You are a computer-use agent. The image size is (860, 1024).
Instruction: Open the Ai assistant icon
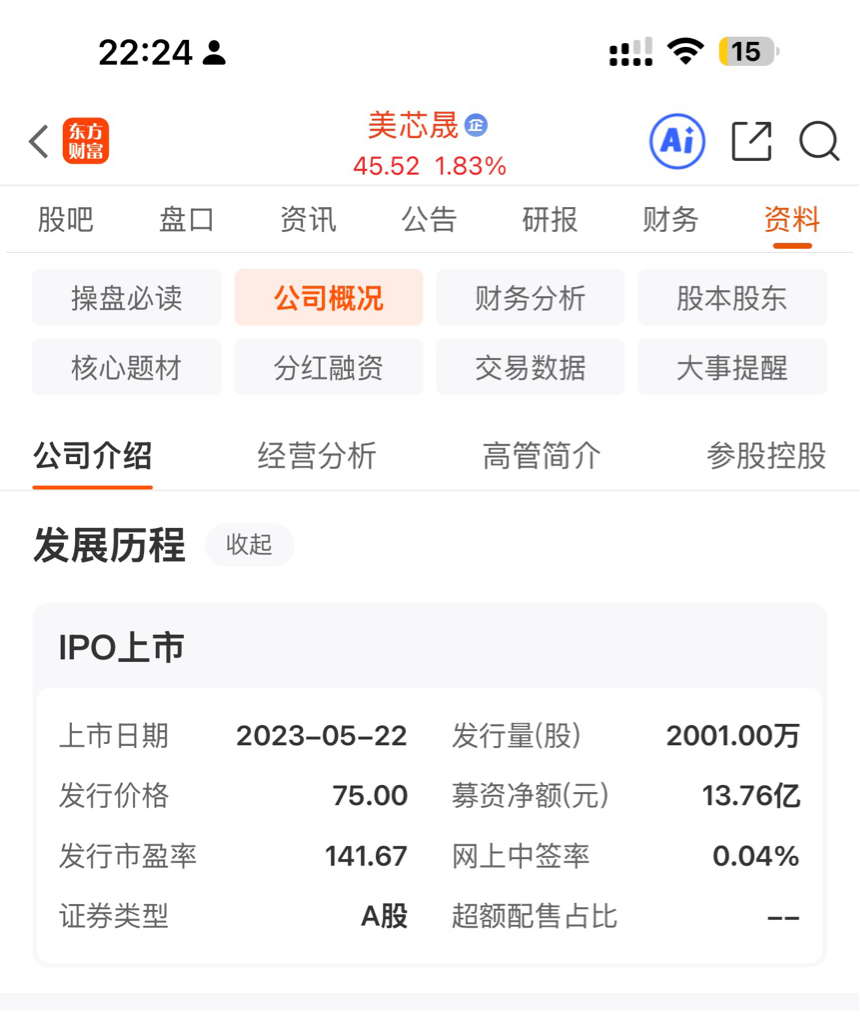[677, 141]
